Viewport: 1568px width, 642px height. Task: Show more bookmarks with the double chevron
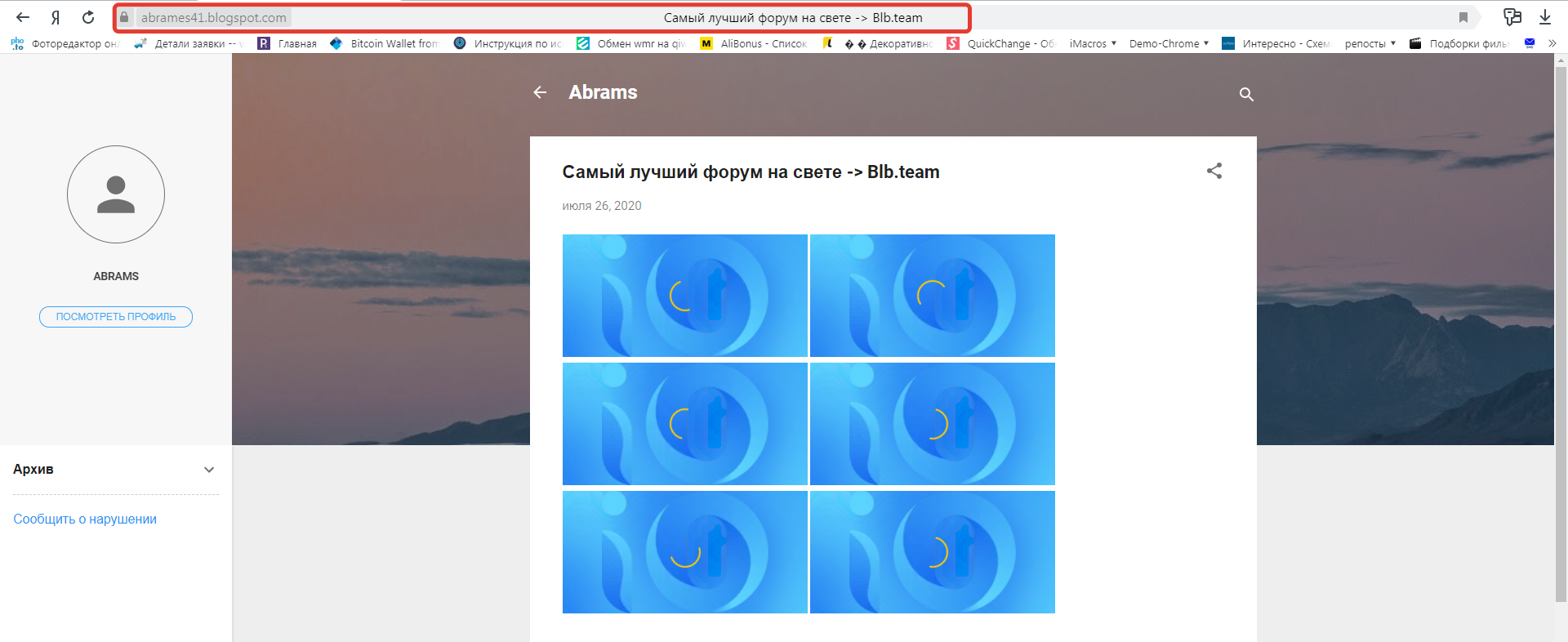1552,43
